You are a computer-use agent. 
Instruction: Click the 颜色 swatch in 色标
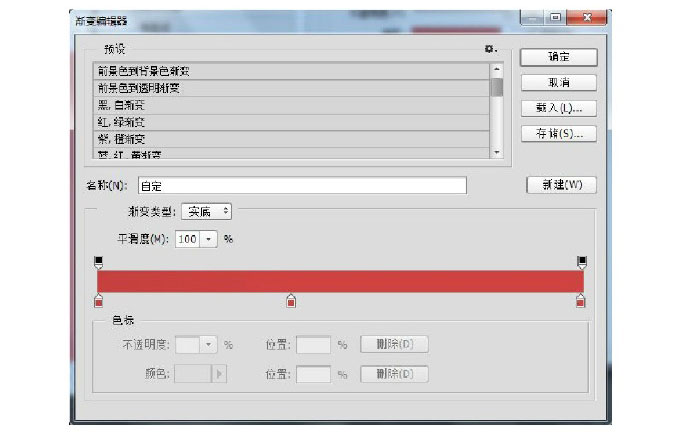[x=193, y=374]
